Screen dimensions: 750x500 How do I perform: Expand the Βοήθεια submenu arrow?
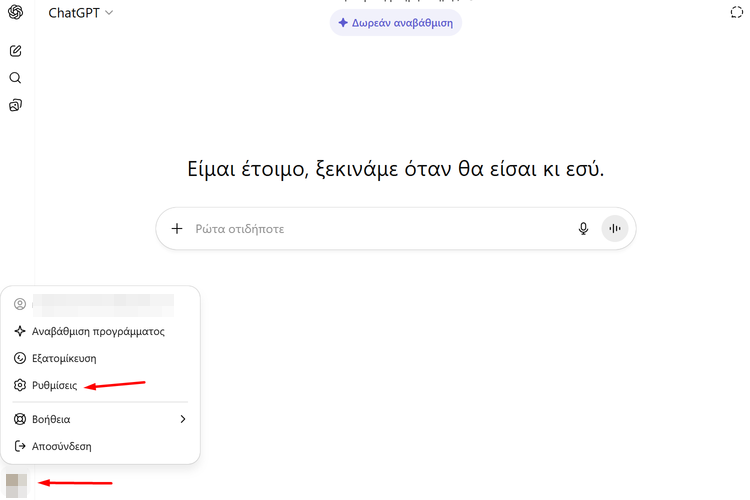183,419
